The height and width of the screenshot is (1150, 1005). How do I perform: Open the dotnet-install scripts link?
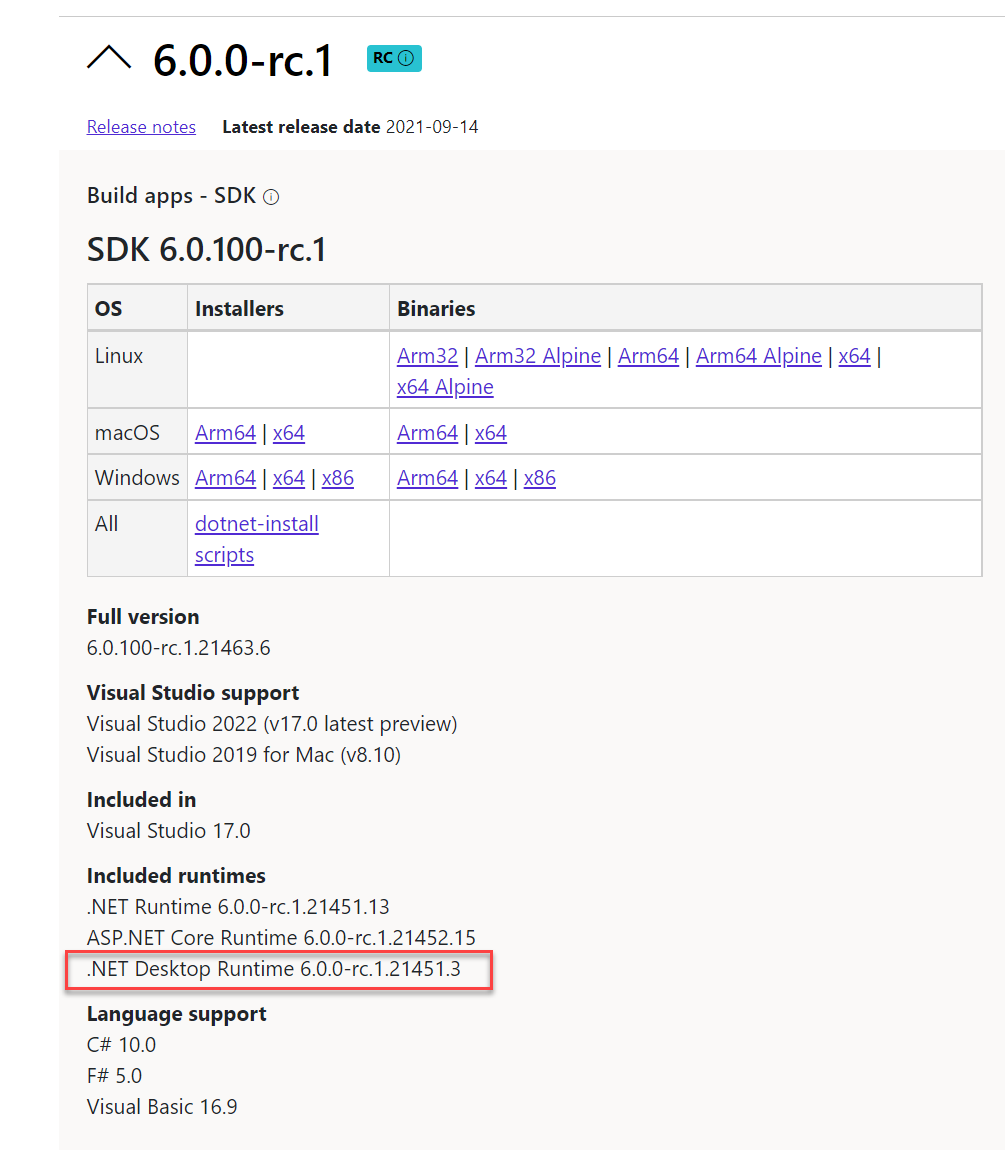257,539
